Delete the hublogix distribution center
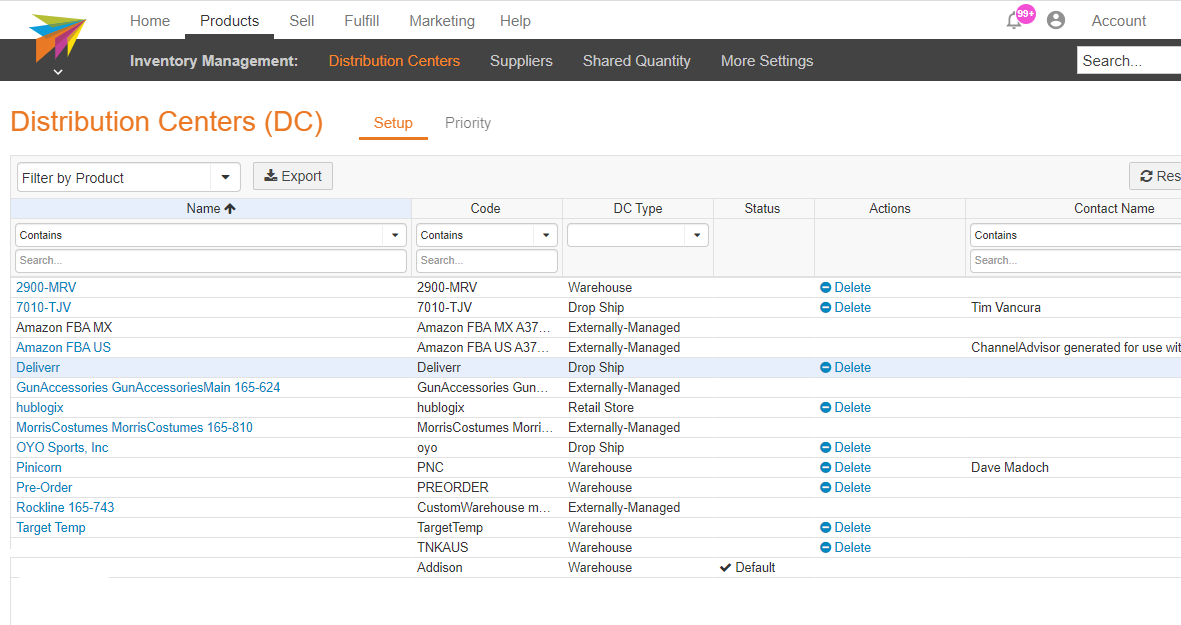 point(845,407)
